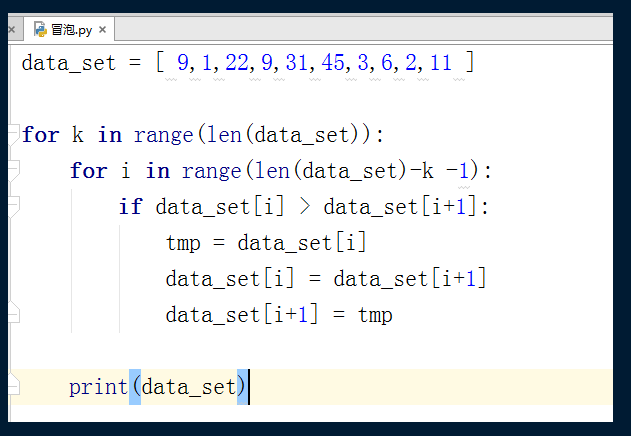Click the number 6 in the data_set list
The width and height of the screenshot is (631, 436).
386,63
